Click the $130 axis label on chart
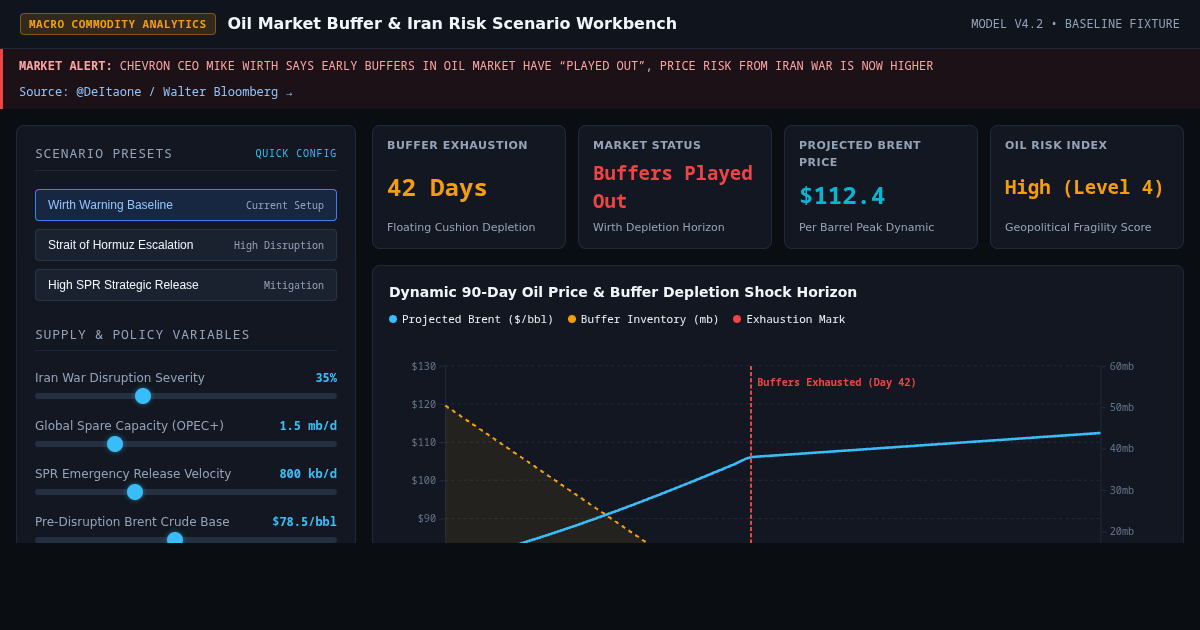Screen dimensions: 1200x630 [x=424, y=367]
